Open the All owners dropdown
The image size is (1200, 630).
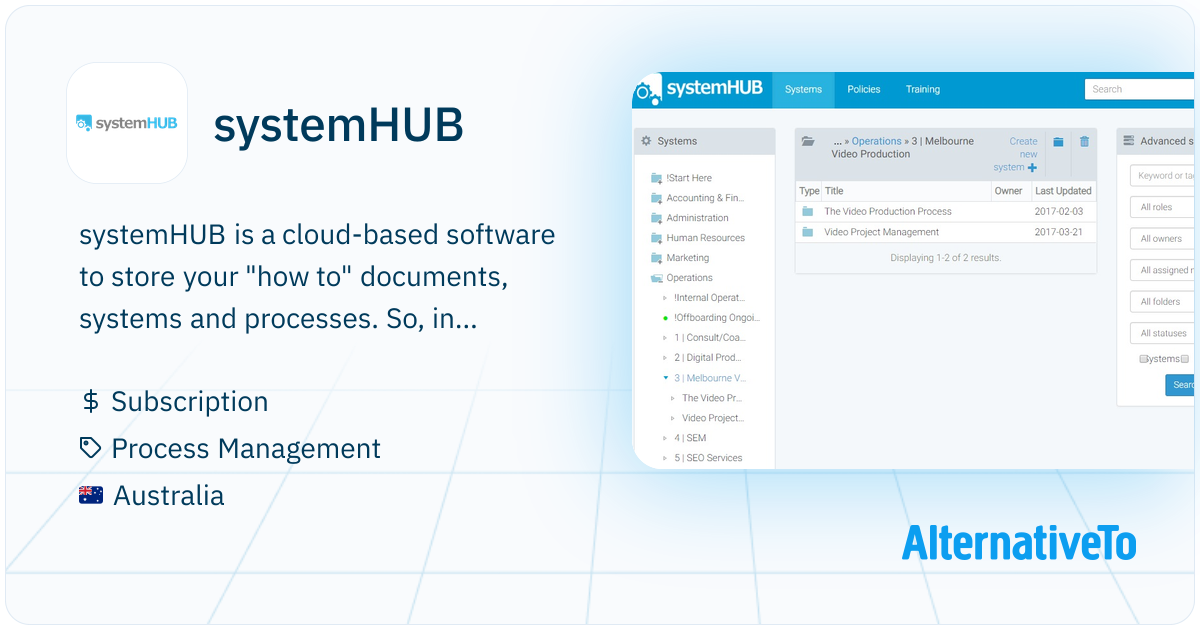(1162, 239)
